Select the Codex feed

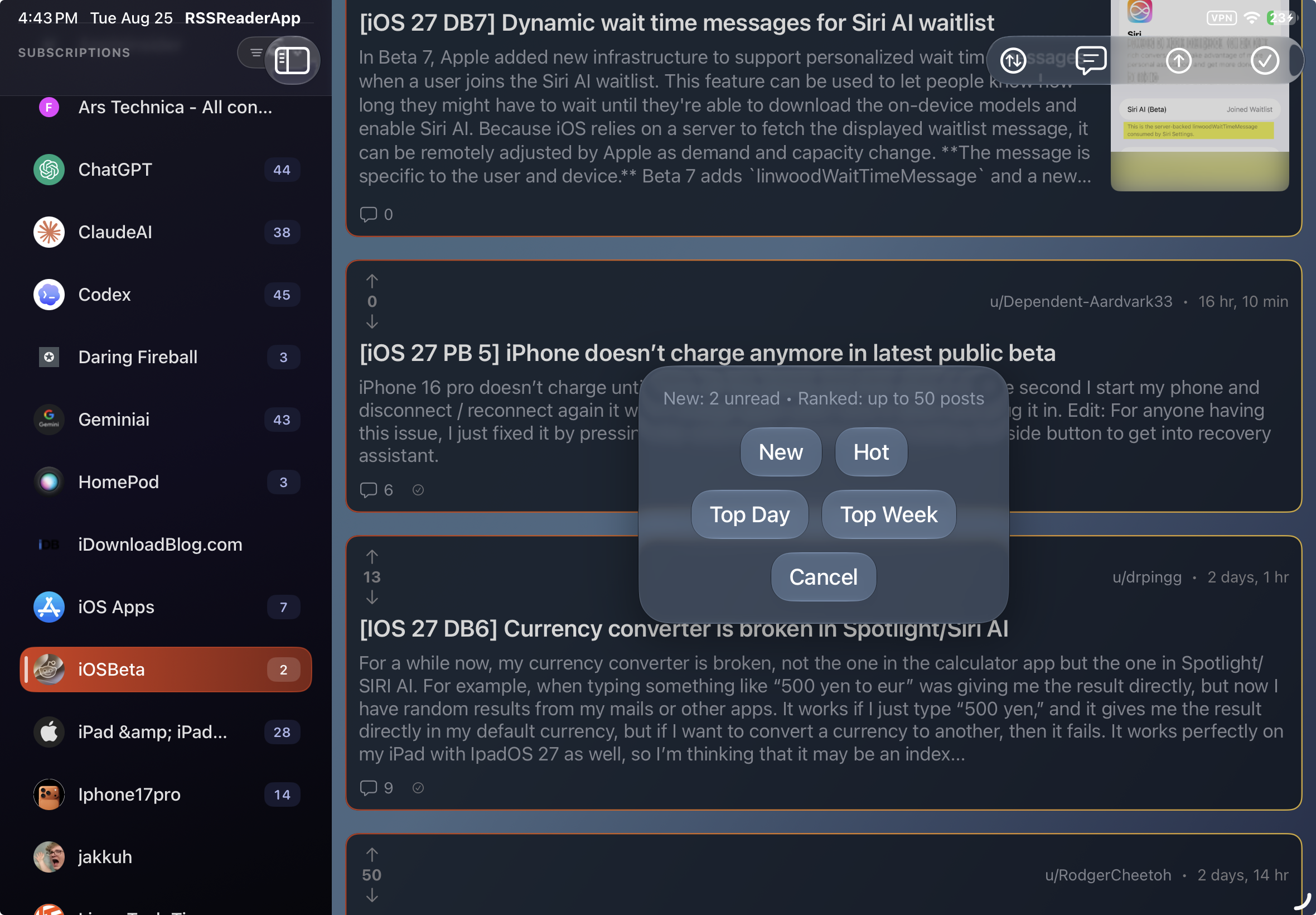point(166,295)
